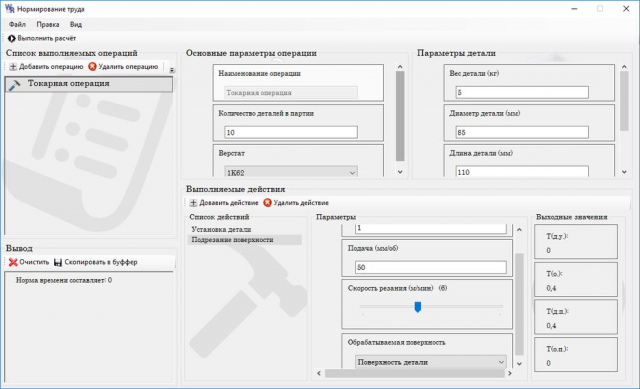Click the Норма времени составляет output text
The image size is (640, 389).
[x=64, y=280]
